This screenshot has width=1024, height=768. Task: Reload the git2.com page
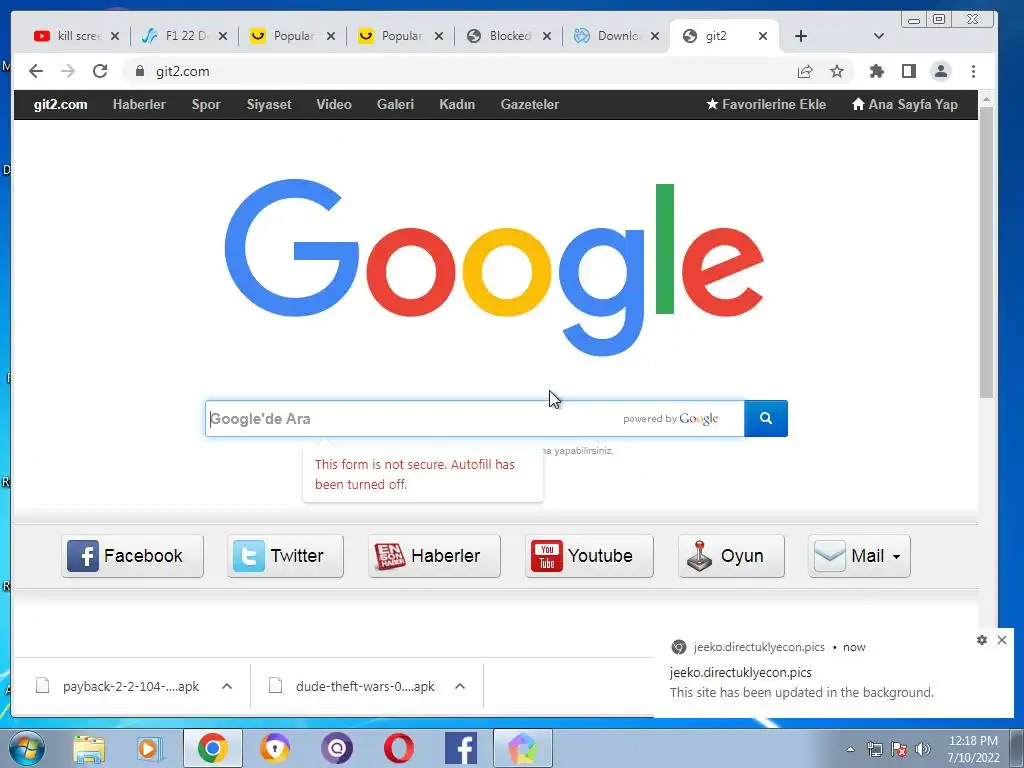tap(100, 71)
